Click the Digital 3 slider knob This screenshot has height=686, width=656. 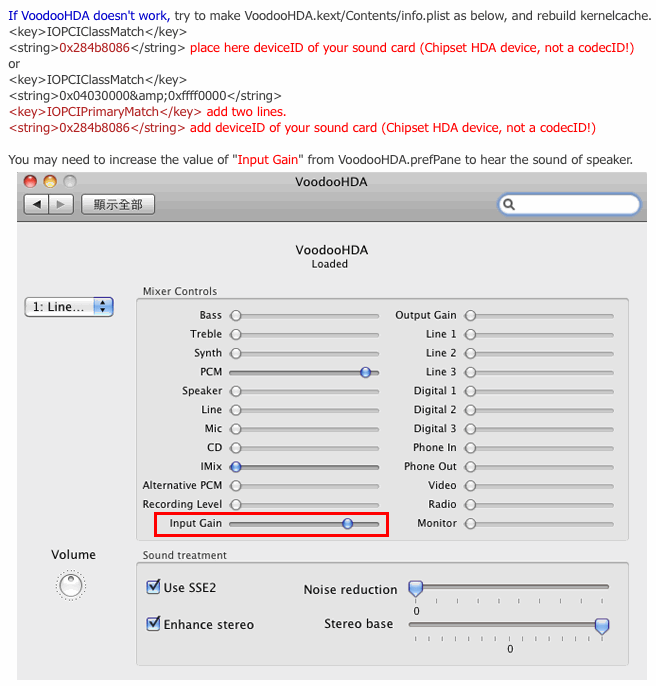coord(470,429)
